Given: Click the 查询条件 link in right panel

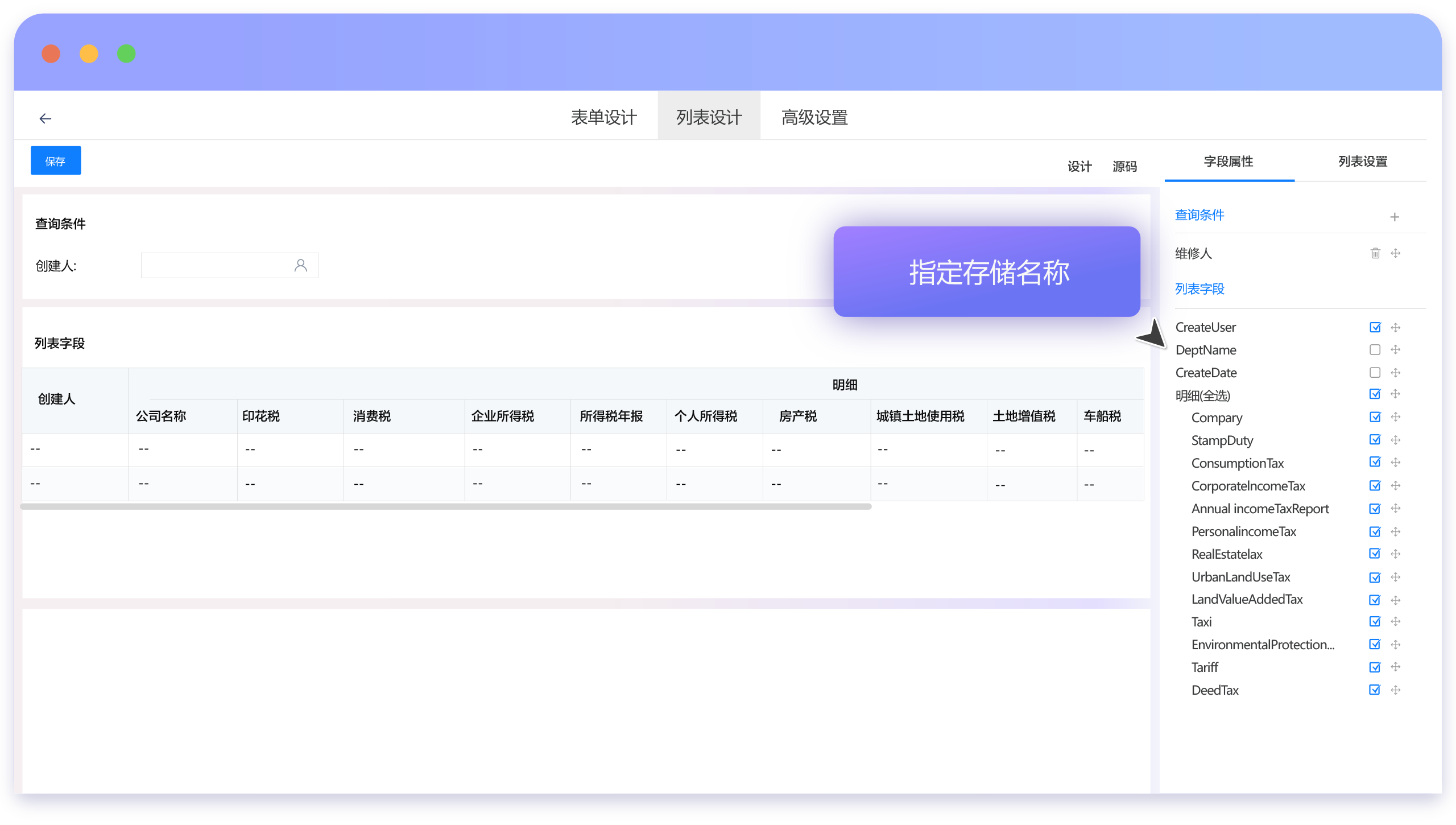Looking at the screenshot, I should click(1199, 215).
